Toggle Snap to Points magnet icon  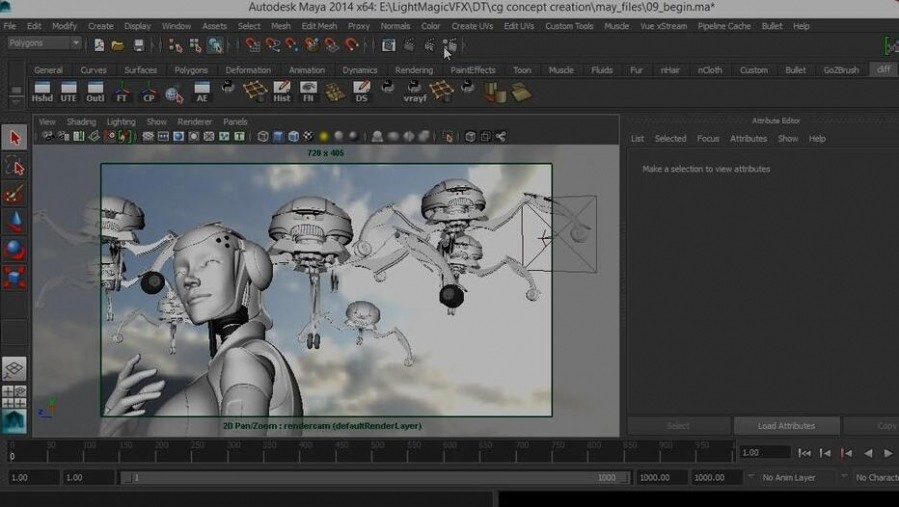click(292, 45)
